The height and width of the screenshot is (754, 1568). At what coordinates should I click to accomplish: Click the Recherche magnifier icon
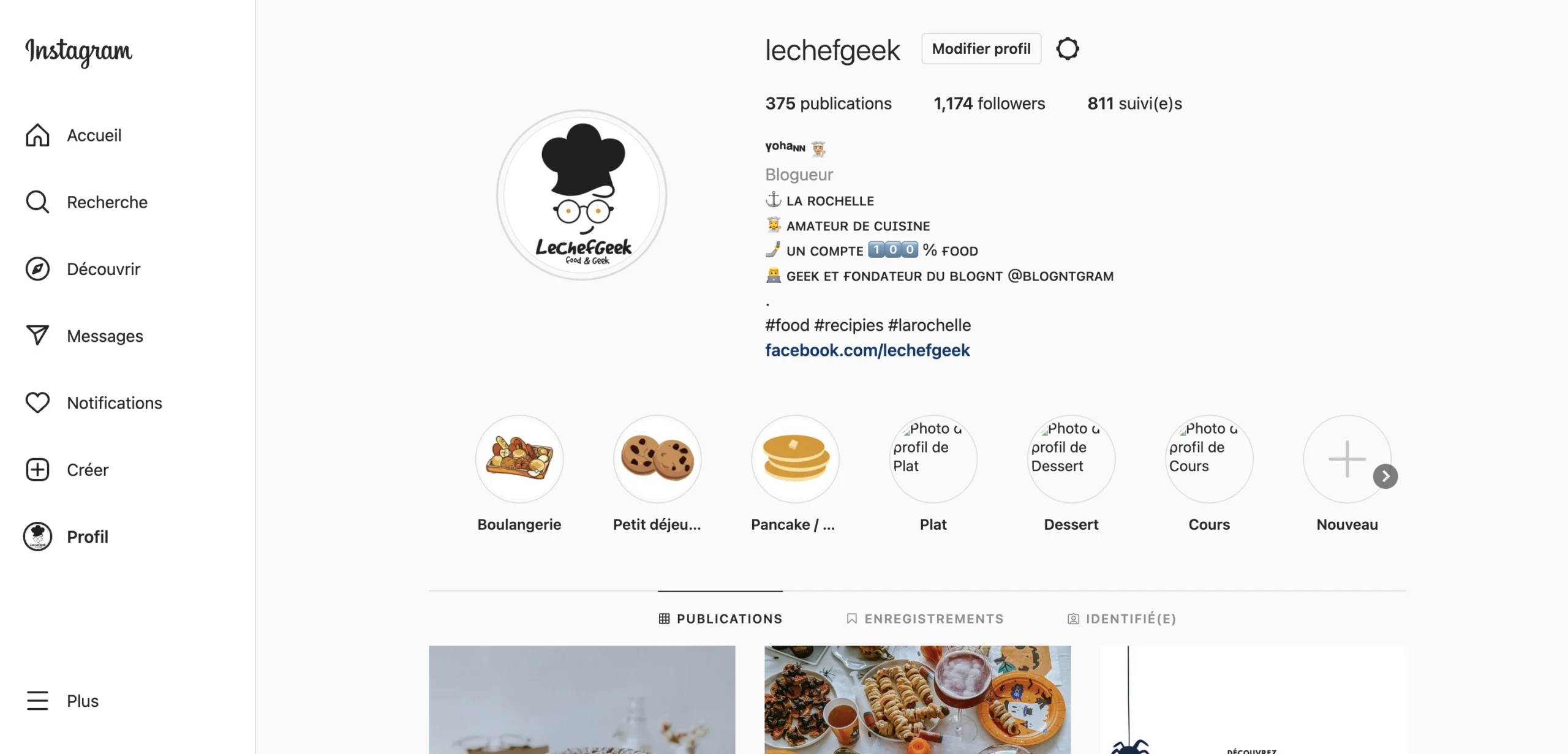[37, 202]
